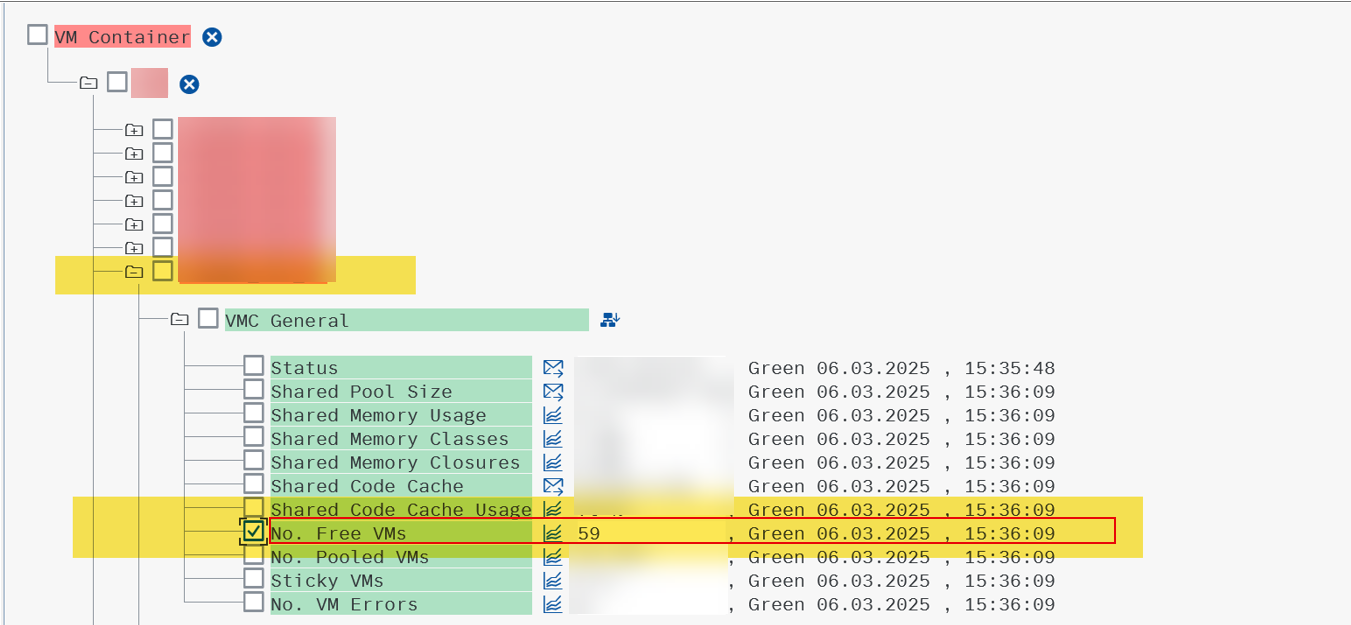This screenshot has height=625, width=1351.
Task: Collapse the node directly under VM Container
Action: coord(88,83)
